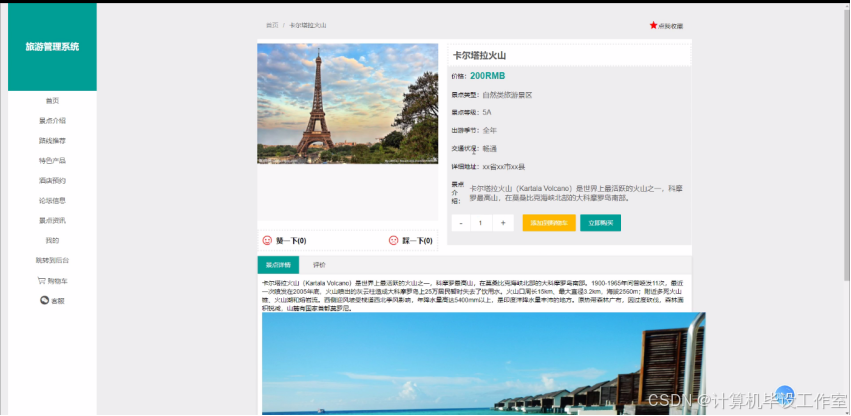Click 卡尔塔拉火山 in the breadcrumb
This screenshot has height=416, width=851.
308,25
